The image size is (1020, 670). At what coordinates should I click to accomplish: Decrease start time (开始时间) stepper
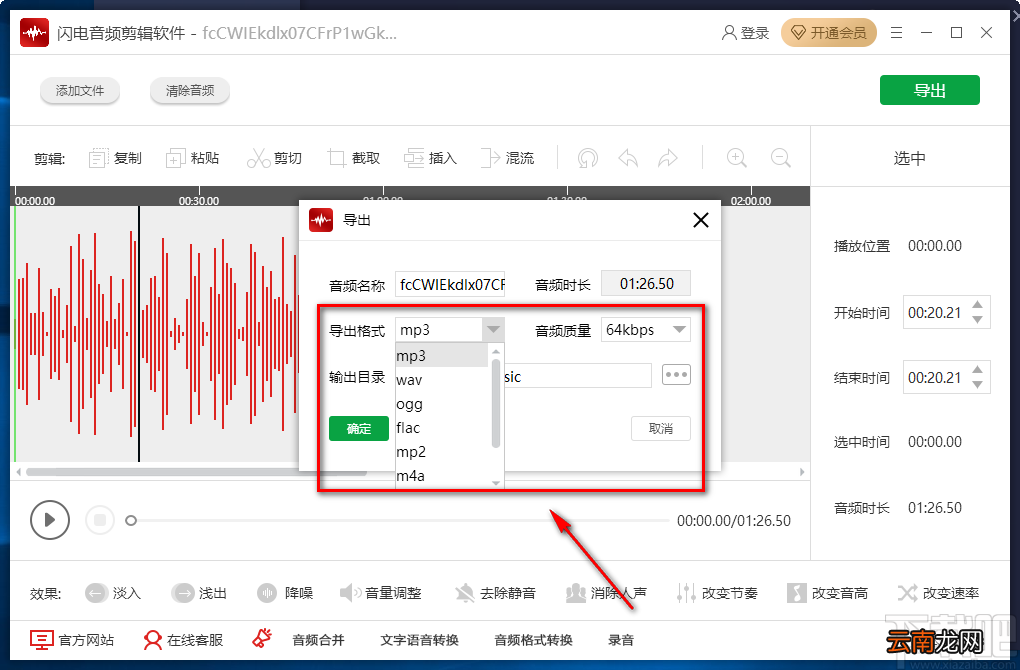(977, 320)
